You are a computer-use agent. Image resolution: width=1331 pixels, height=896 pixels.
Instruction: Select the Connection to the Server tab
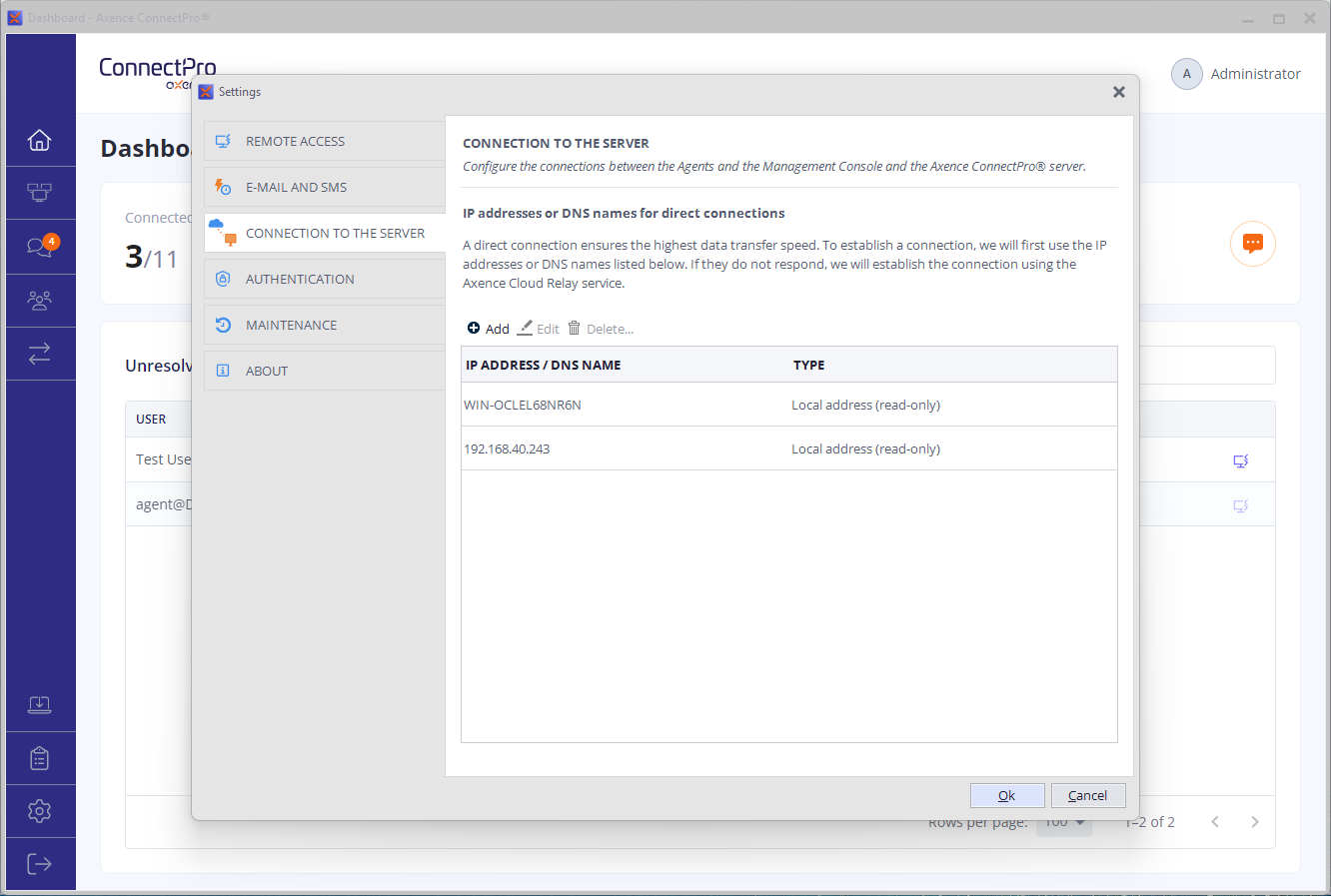[325, 233]
